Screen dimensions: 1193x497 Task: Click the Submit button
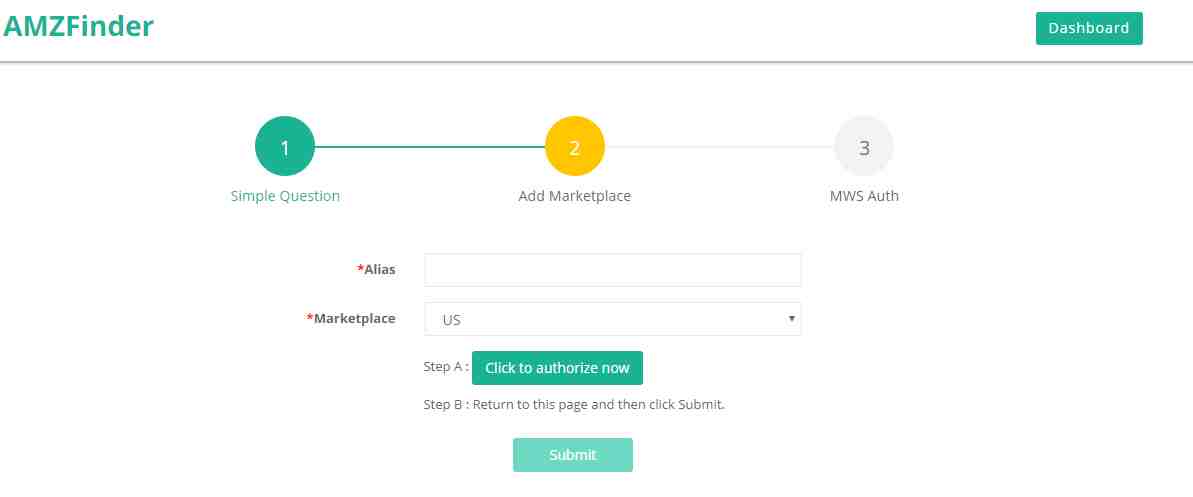click(x=572, y=454)
